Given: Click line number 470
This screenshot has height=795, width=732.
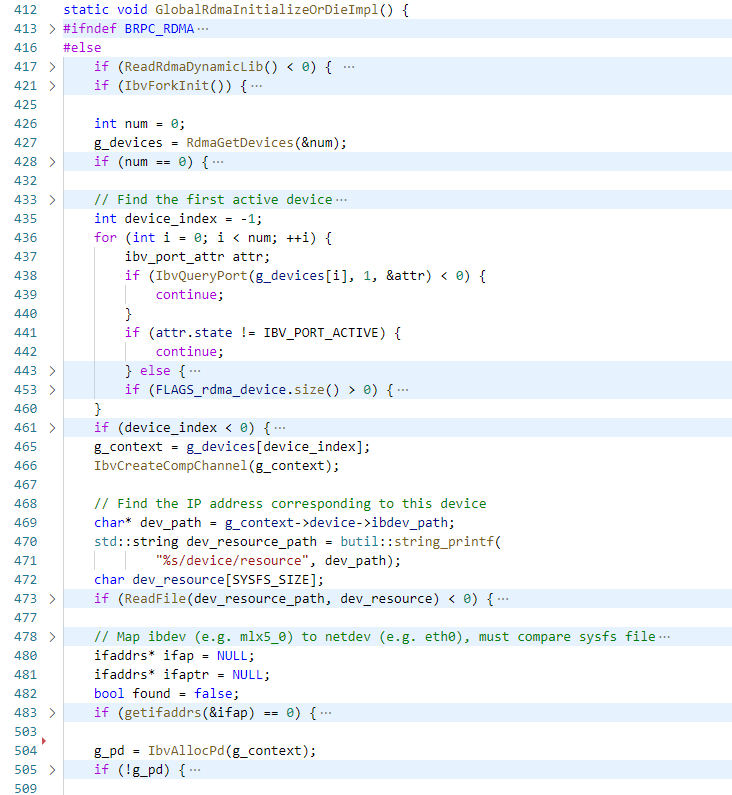Looking at the screenshot, I should (25, 541).
